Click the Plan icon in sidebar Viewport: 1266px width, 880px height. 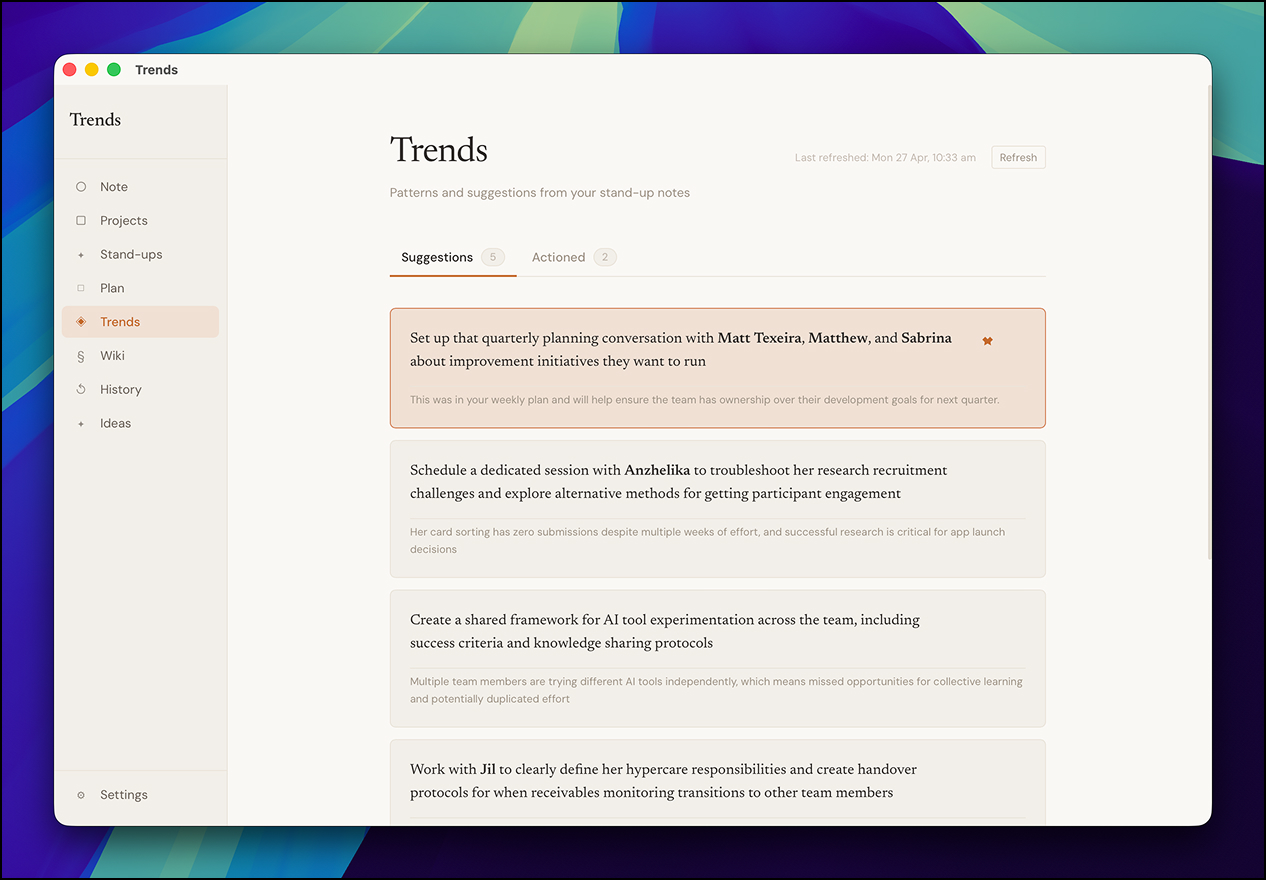81,288
